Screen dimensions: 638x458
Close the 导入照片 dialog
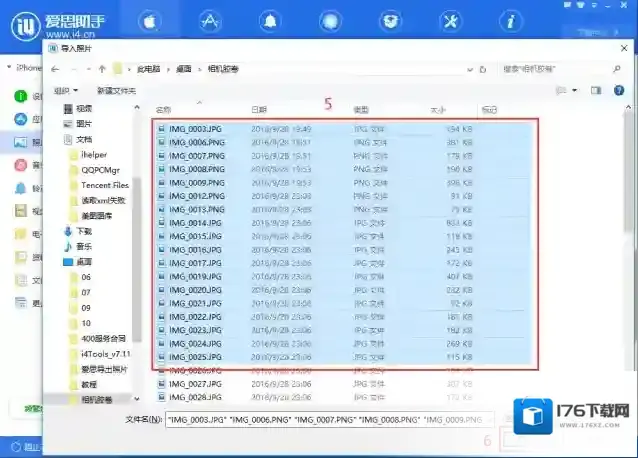[x=624, y=48]
